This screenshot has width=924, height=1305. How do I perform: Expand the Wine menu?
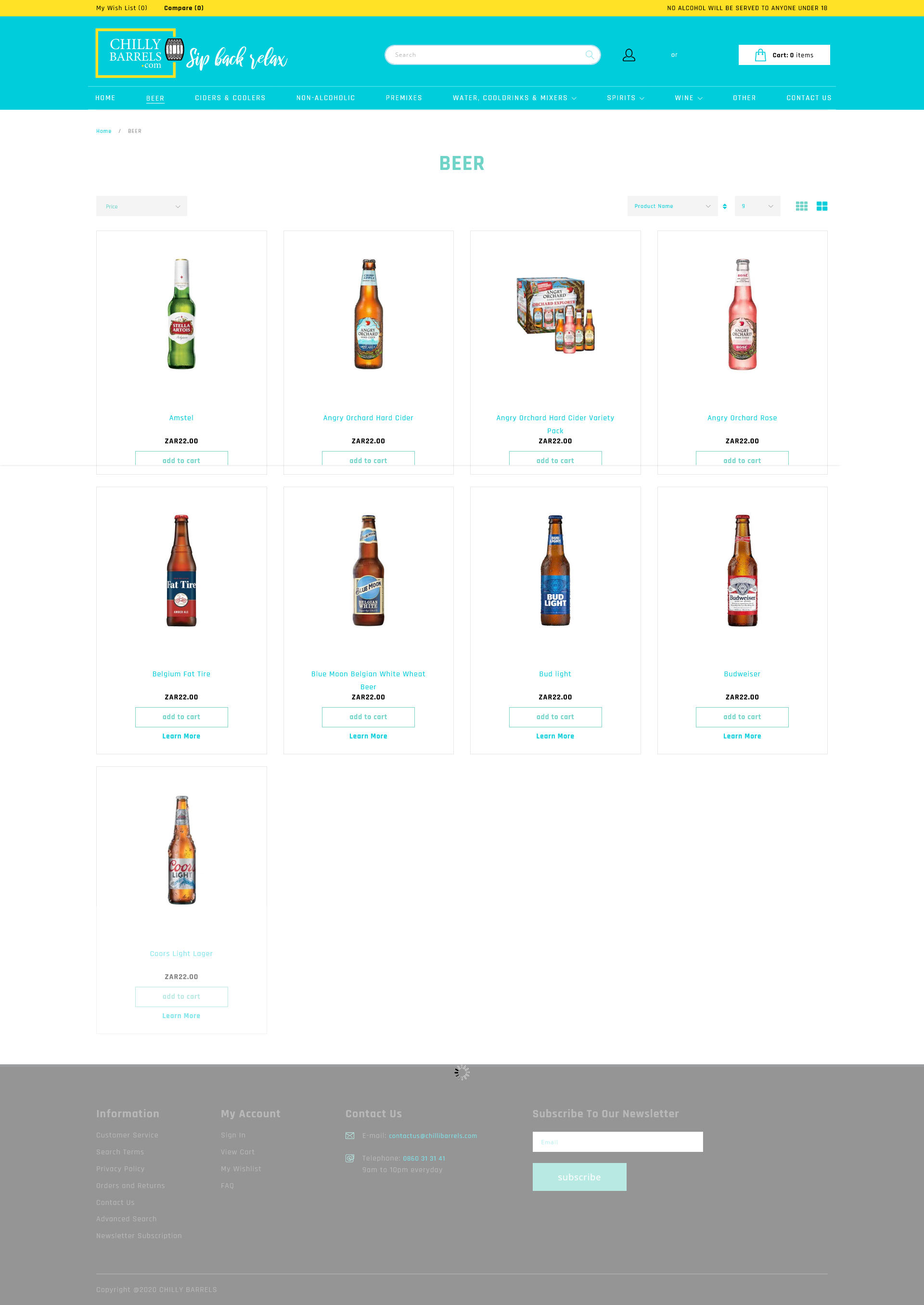689,98
